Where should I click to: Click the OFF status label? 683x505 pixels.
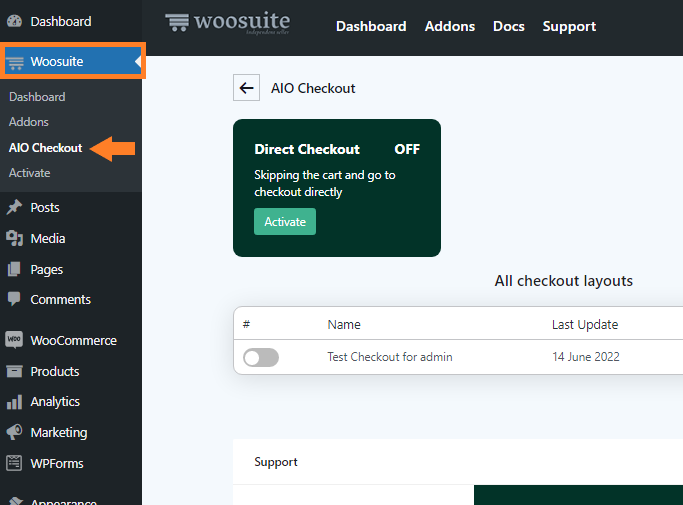click(x=407, y=149)
